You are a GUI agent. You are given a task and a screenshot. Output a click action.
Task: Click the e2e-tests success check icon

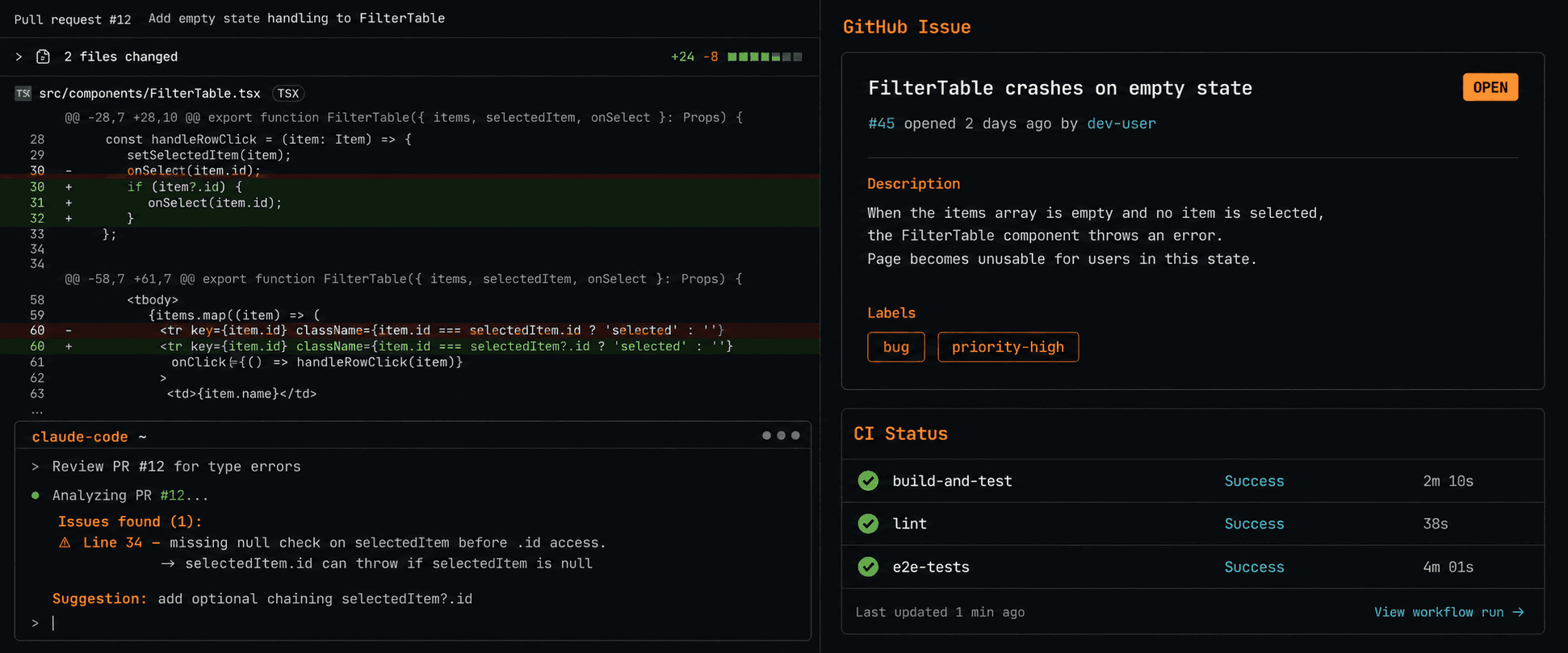[x=869, y=567]
